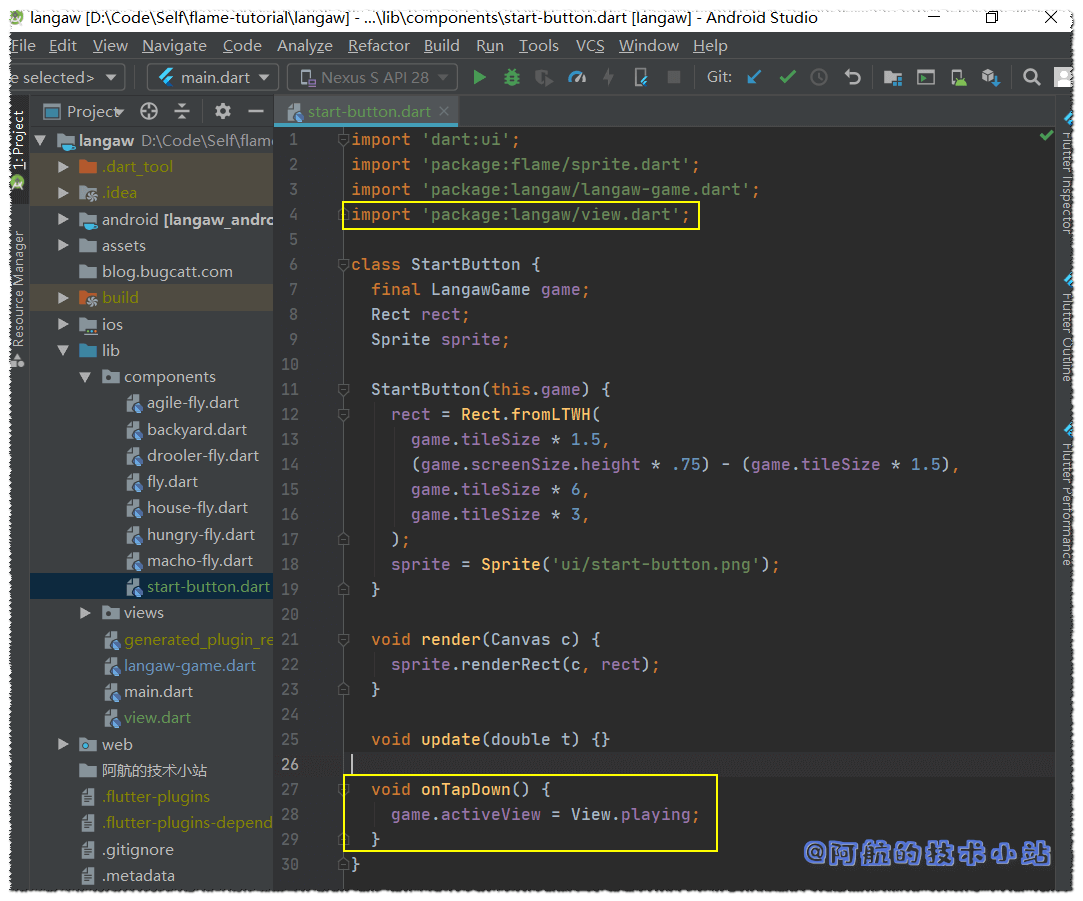Open SDK Manager icon

(x=990, y=77)
